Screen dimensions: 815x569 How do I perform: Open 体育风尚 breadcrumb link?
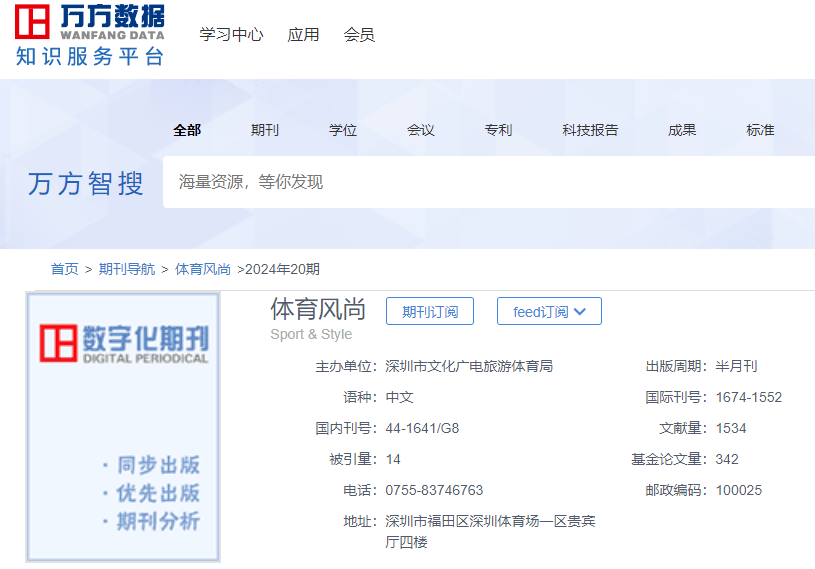[x=203, y=269]
